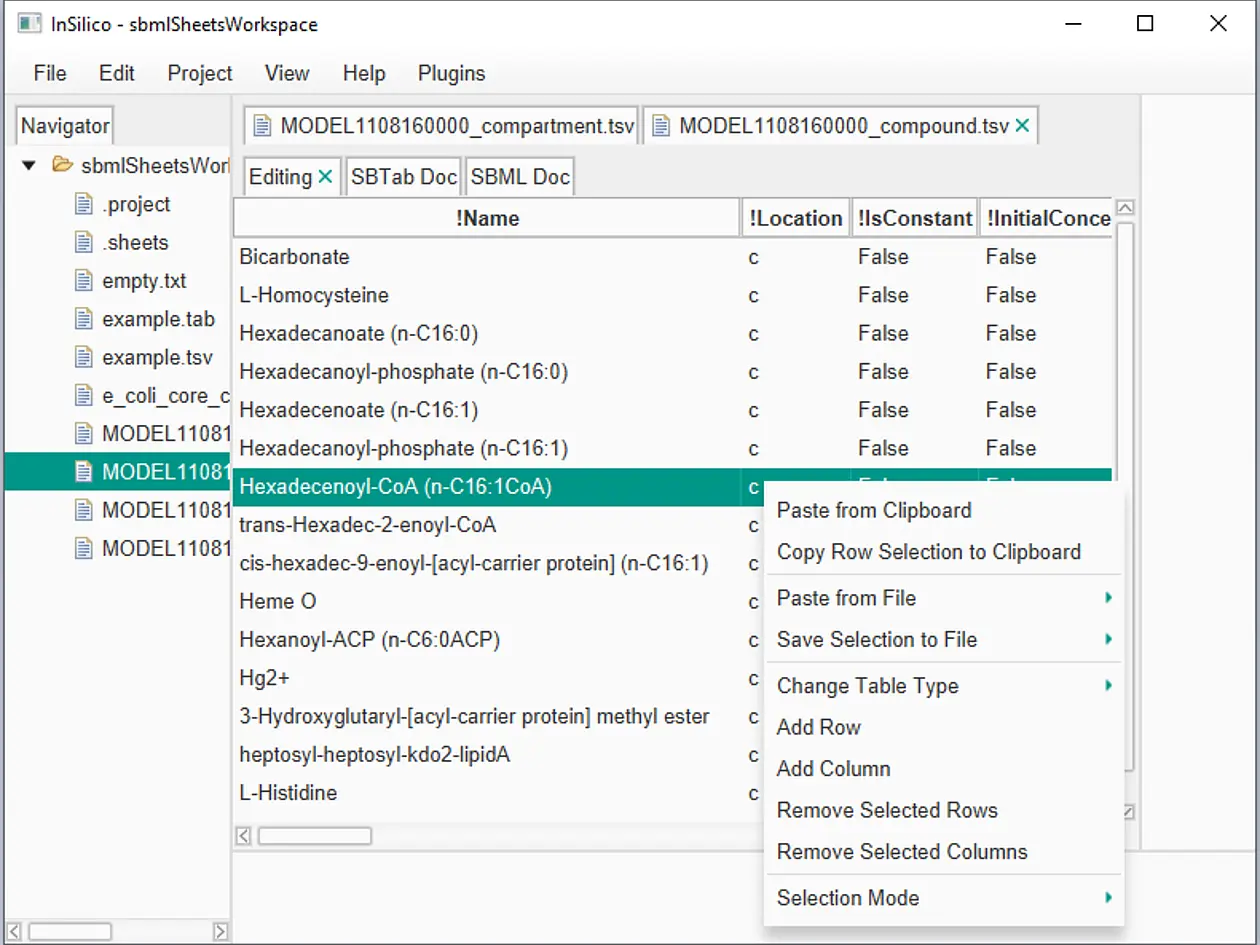Click table vertical scrollbar up arrow
Viewport: 1260px width, 945px height.
1125,208
